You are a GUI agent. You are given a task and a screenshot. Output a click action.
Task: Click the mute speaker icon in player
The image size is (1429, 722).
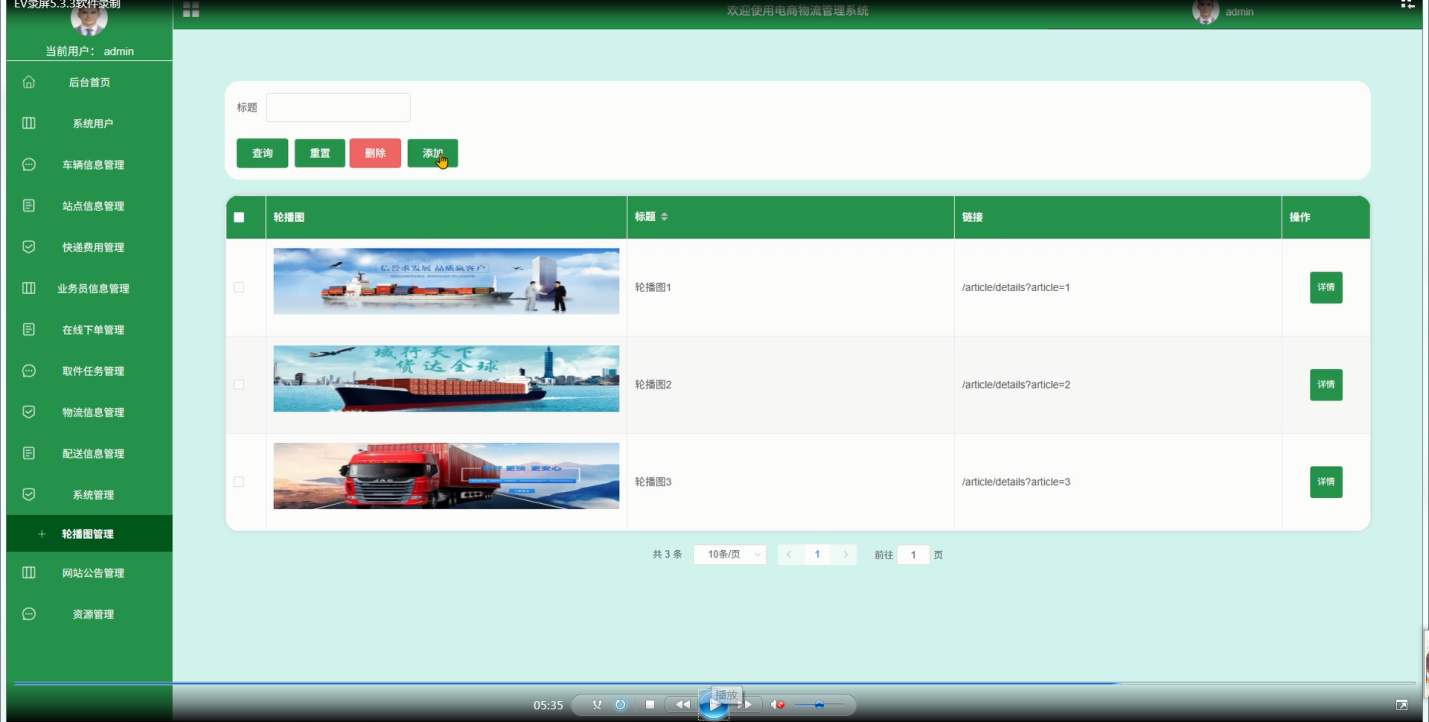pyautogui.click(x=777, y=705)
